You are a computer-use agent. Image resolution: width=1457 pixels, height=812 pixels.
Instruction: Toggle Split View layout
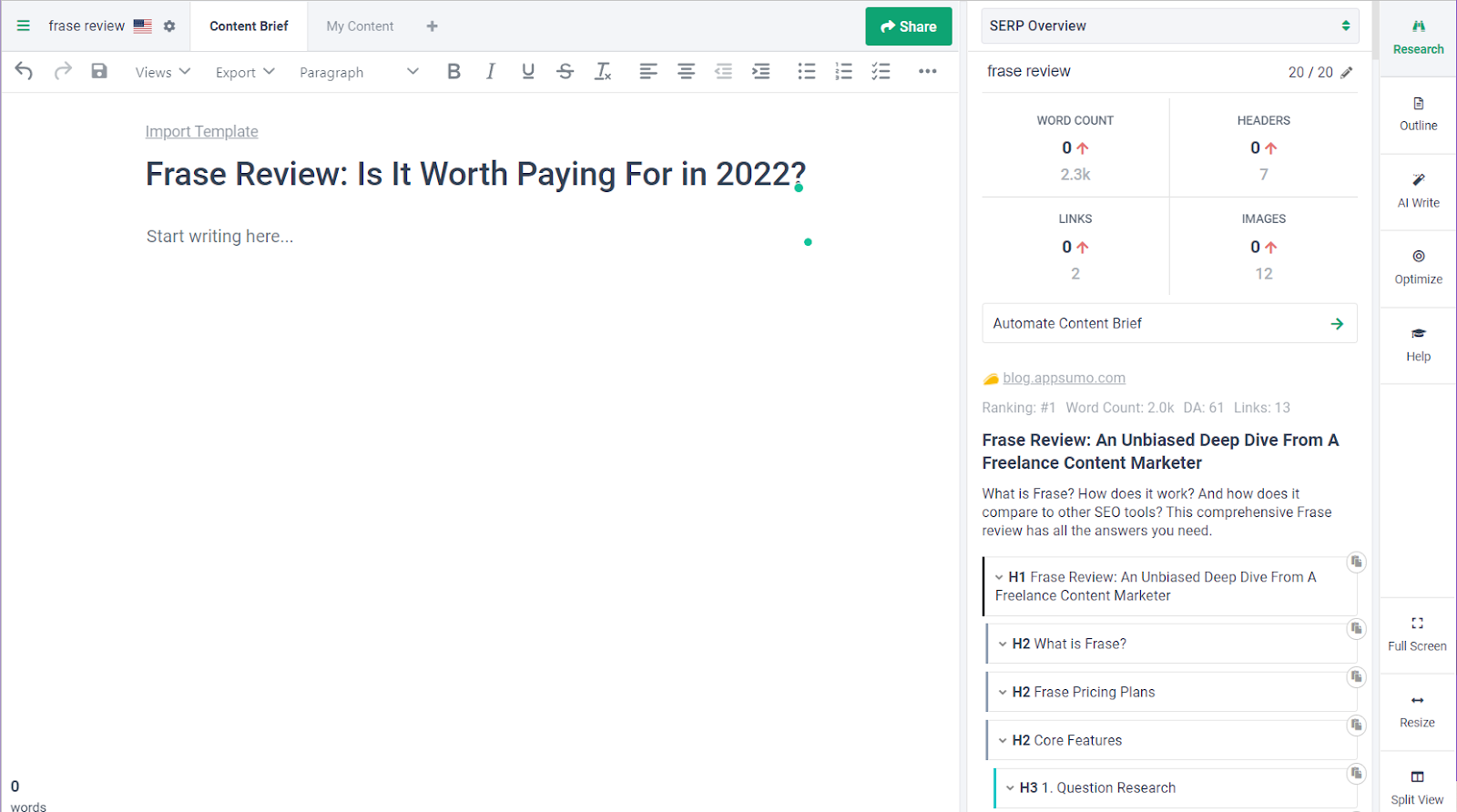coord(1418,787)
